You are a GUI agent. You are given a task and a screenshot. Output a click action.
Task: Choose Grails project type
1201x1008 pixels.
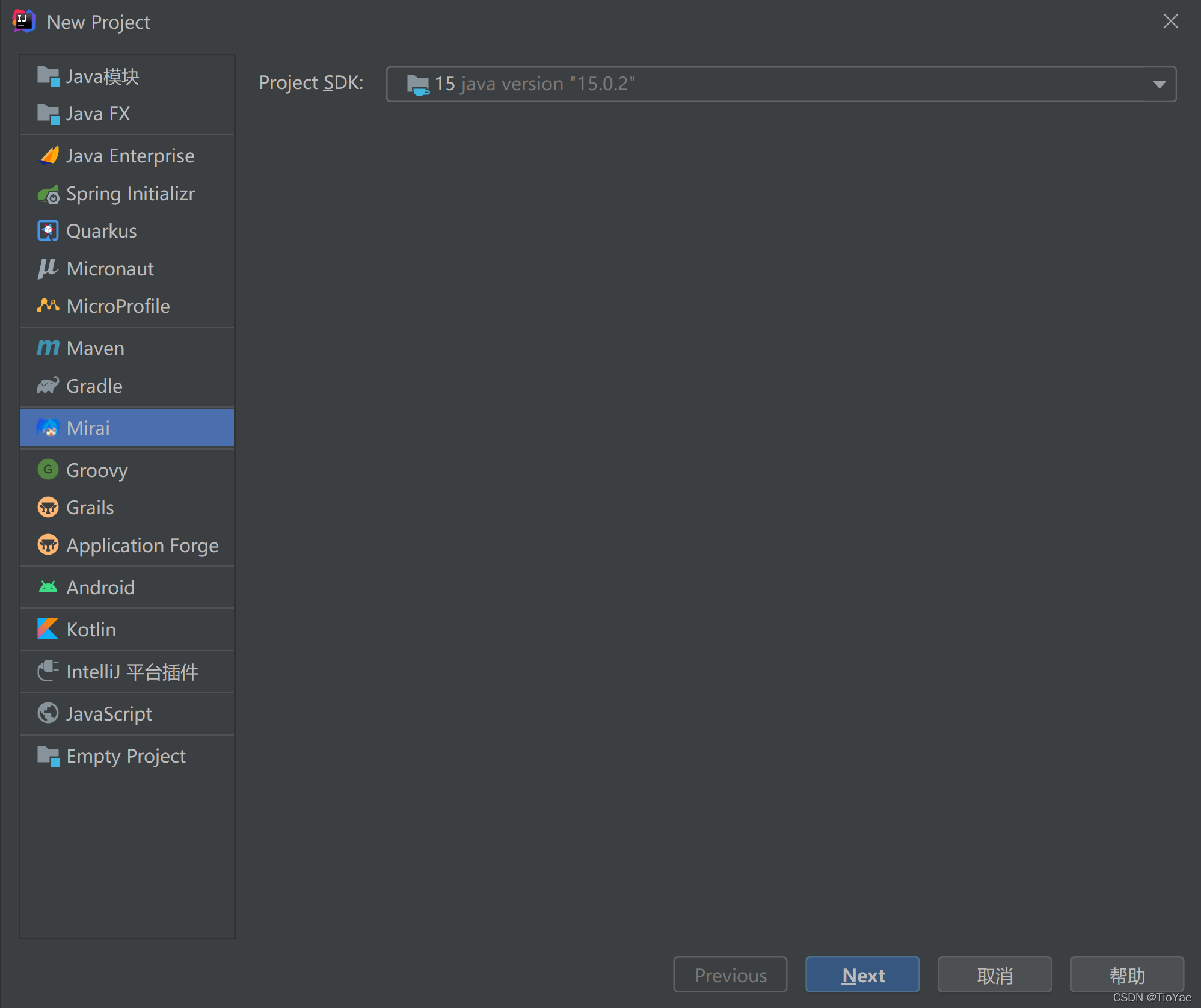[127, 508]
